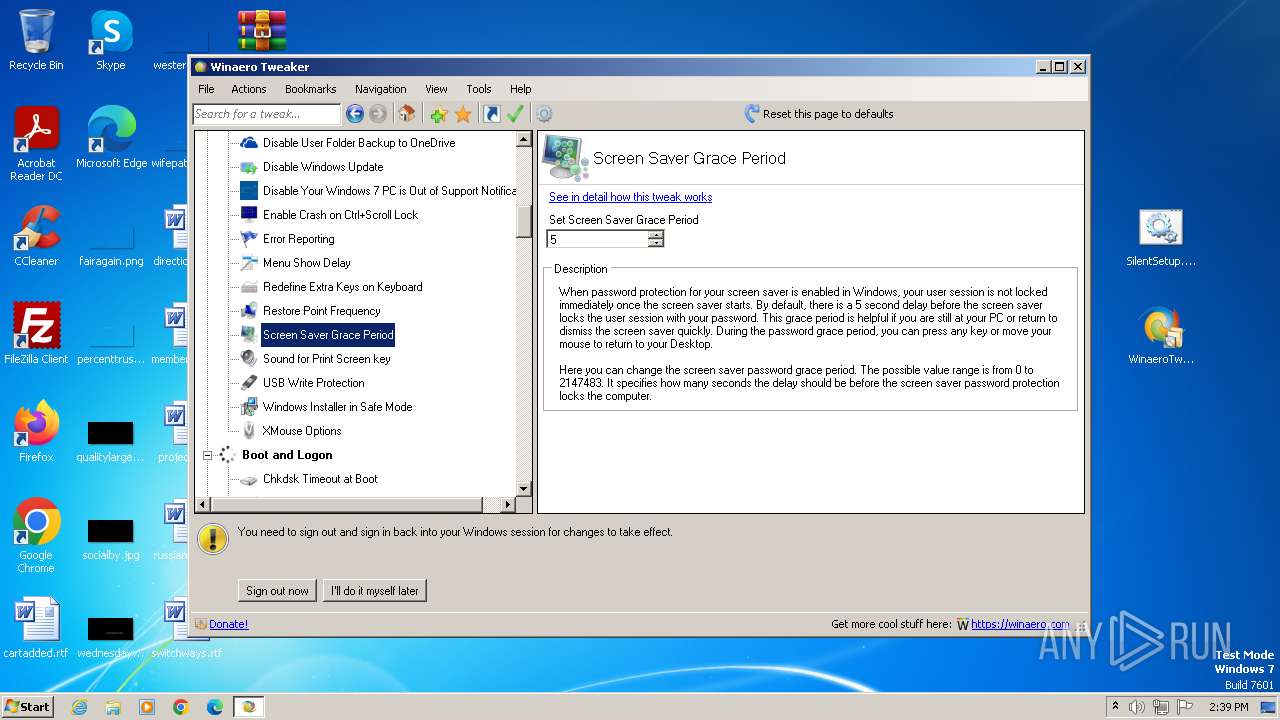Collapse the Boot and Logon category

(208, 455)
